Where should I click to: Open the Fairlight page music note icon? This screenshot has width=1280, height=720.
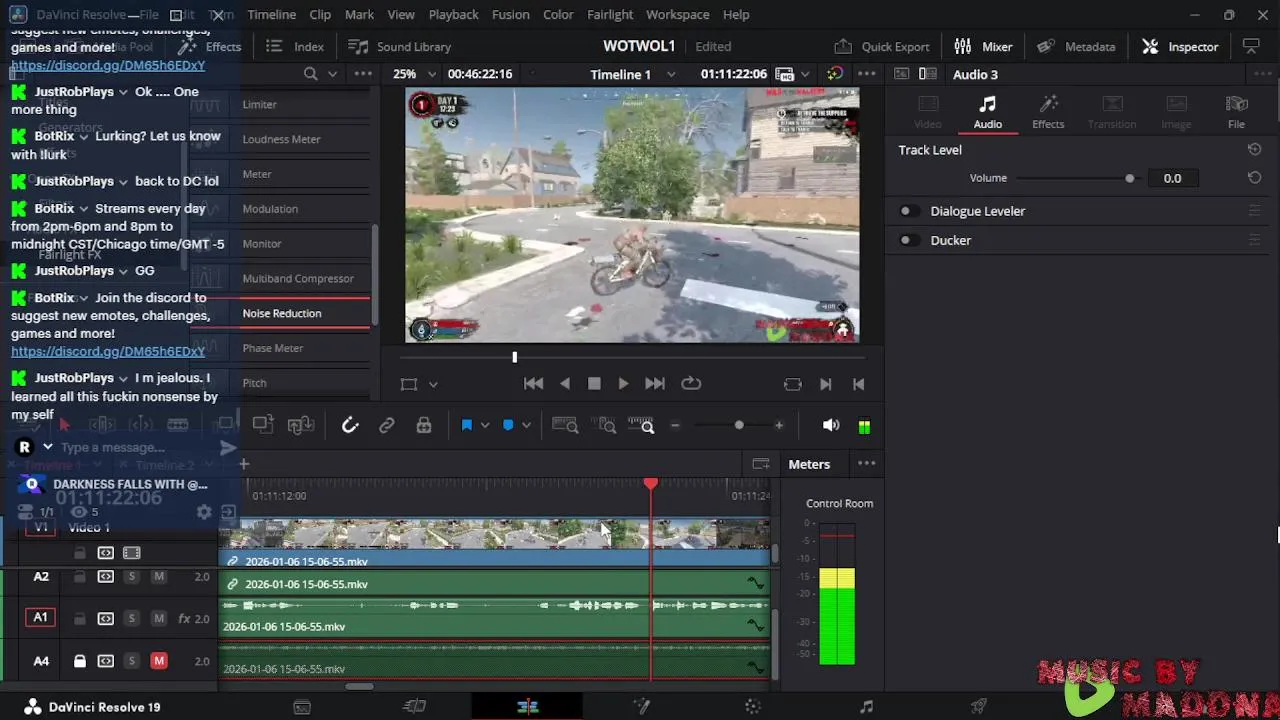pos(866,706)
